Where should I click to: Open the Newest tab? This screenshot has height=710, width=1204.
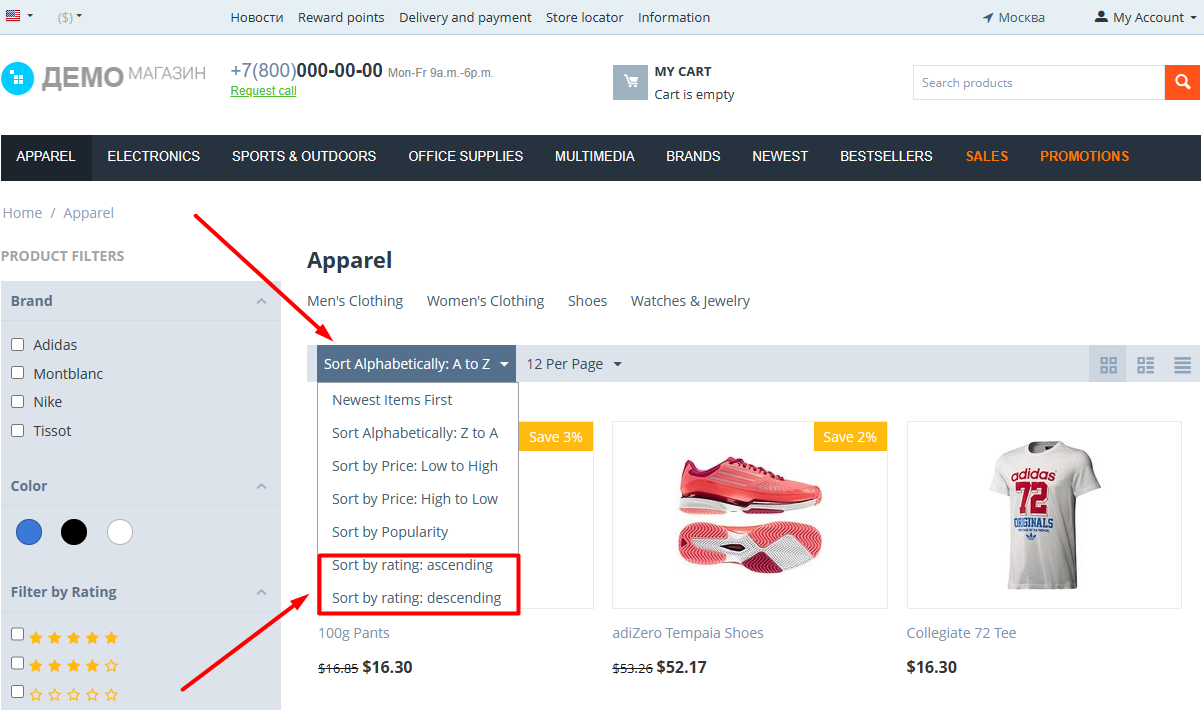click(780, 157)
